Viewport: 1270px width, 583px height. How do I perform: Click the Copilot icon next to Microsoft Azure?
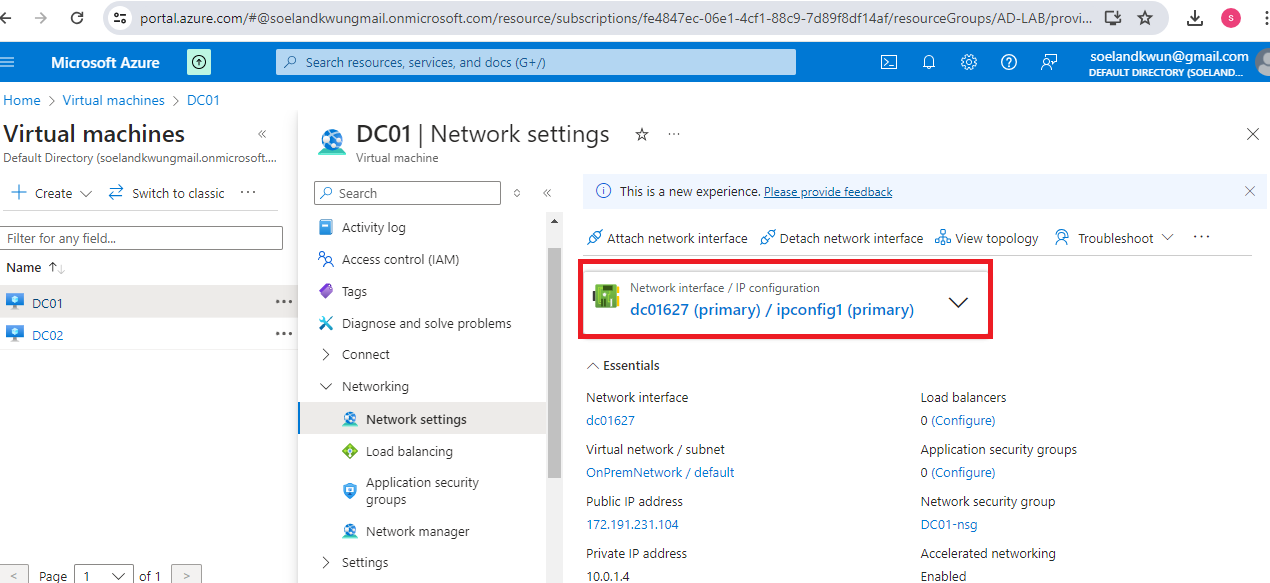tap(199, 62)
